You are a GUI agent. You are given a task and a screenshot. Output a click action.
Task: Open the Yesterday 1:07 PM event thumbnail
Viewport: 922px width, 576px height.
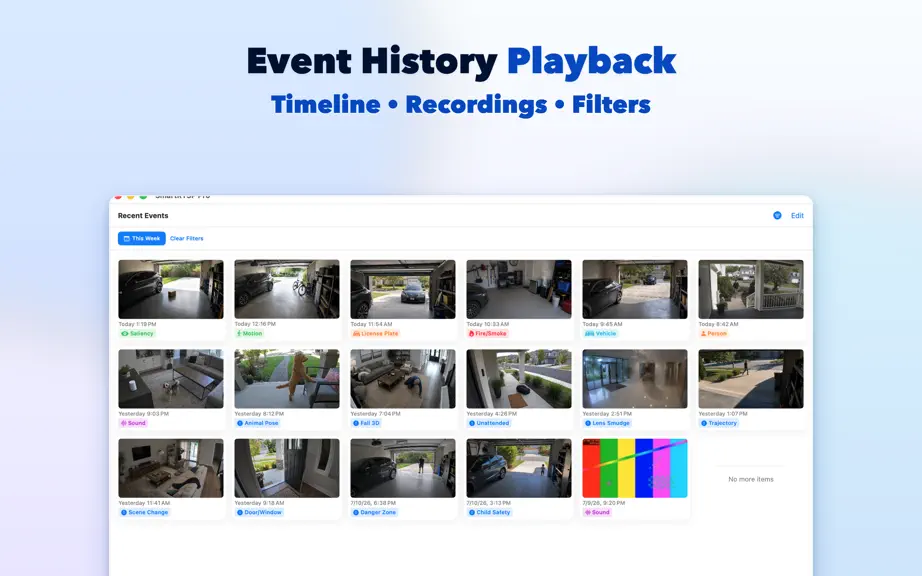[751, 379]
